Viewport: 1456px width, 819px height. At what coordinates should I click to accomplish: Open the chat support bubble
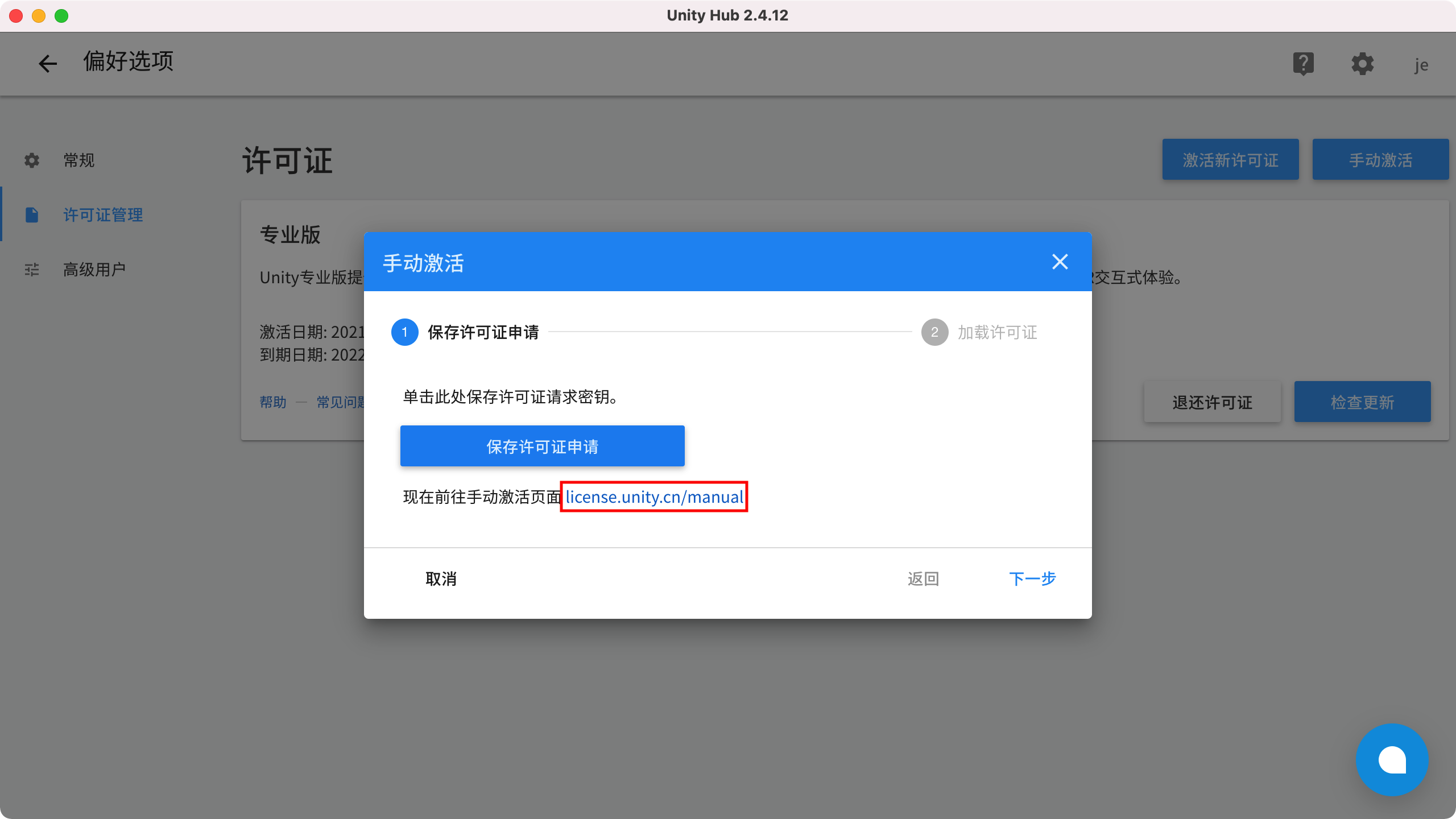[x=1392, y=760]
